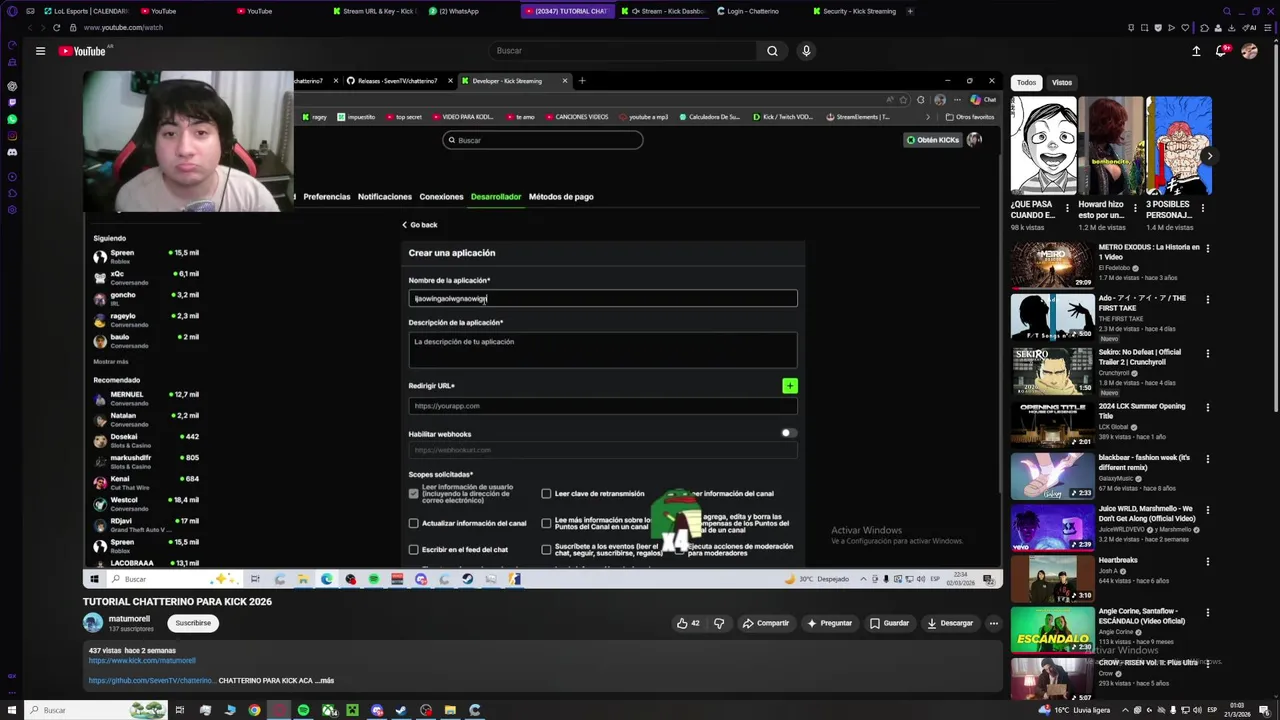Viewport: 1280px width, 720px height.
Task: Open Métodos de pago tab
Action: [561, 197]
